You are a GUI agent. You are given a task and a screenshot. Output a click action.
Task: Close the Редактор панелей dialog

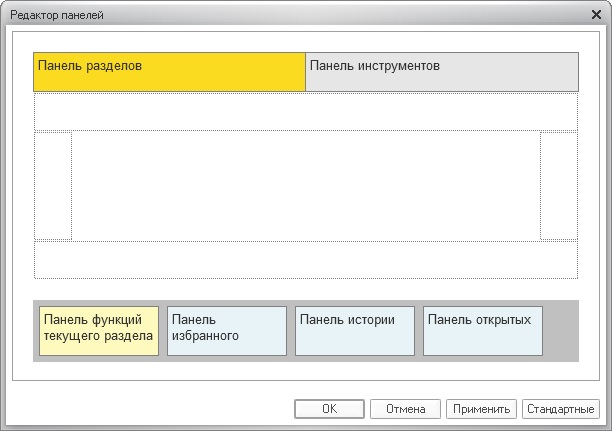point(596,15)
